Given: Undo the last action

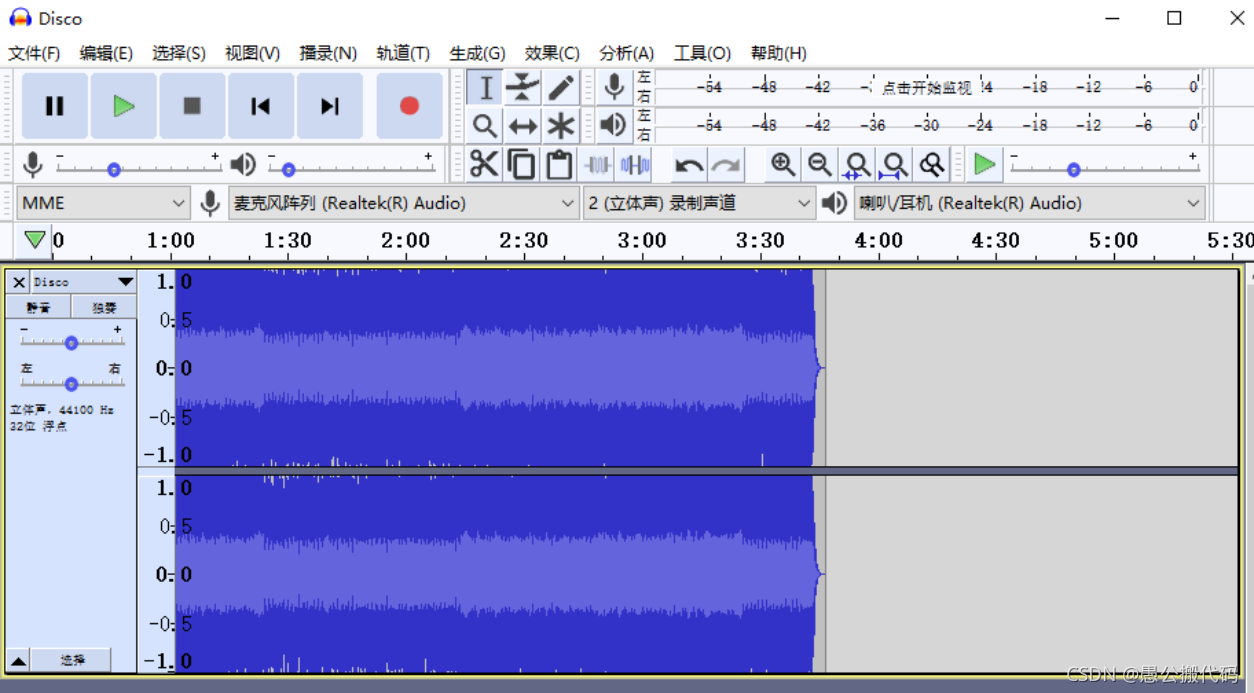Looking at the screenshot, I should click(689, 164).
